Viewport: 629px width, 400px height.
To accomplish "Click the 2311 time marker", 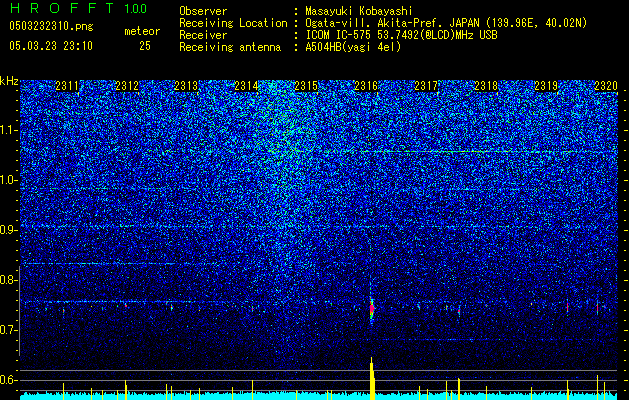I will pos(67,86).
